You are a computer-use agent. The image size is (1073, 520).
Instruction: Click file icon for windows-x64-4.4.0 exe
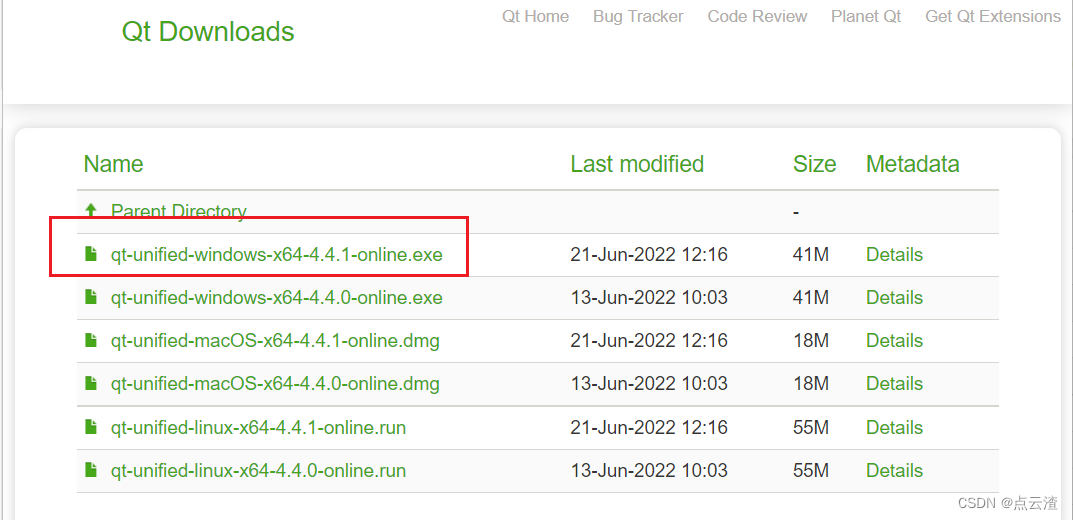coord(90,297)
